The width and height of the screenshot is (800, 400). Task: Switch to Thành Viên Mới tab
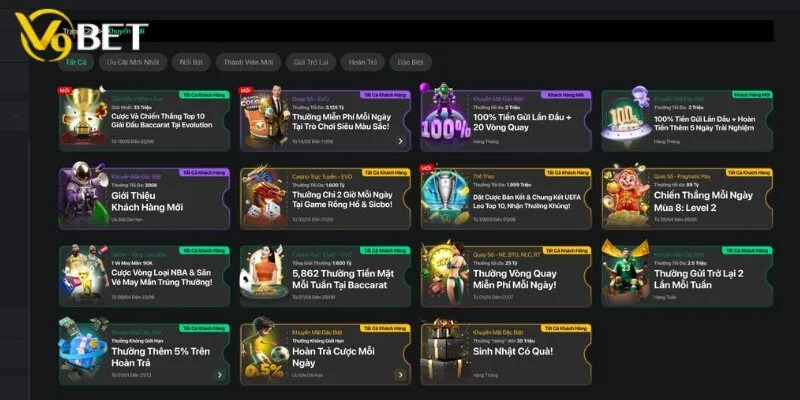click(248, 62)
